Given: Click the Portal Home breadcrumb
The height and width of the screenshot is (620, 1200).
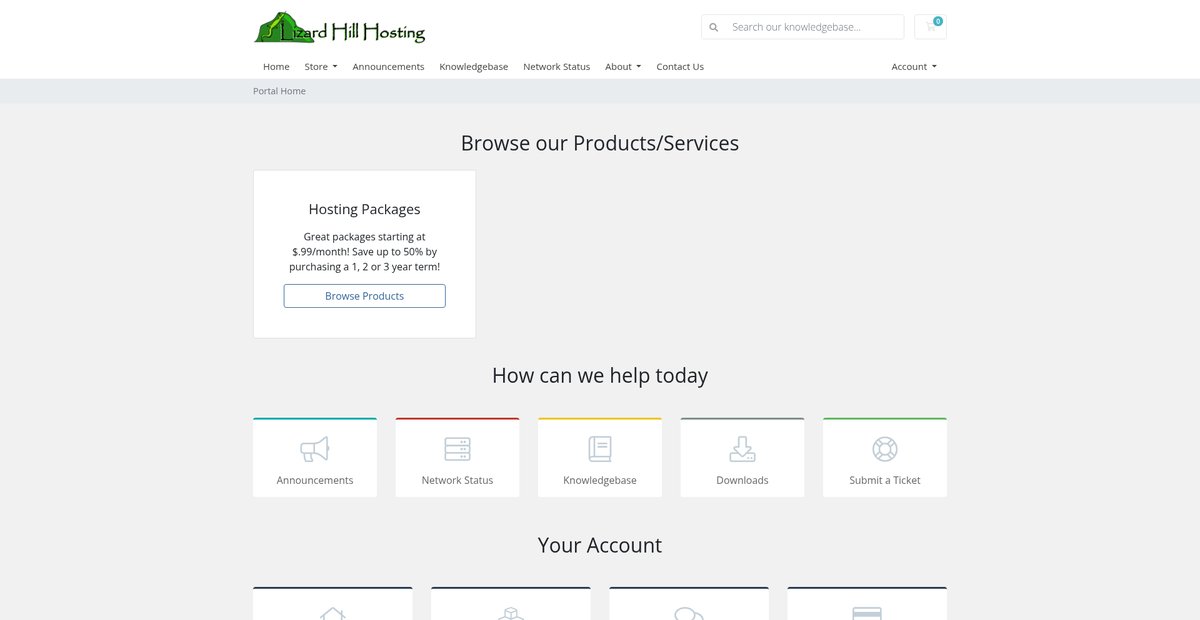Looking at the screenshot, I should (x=279, y=91).
